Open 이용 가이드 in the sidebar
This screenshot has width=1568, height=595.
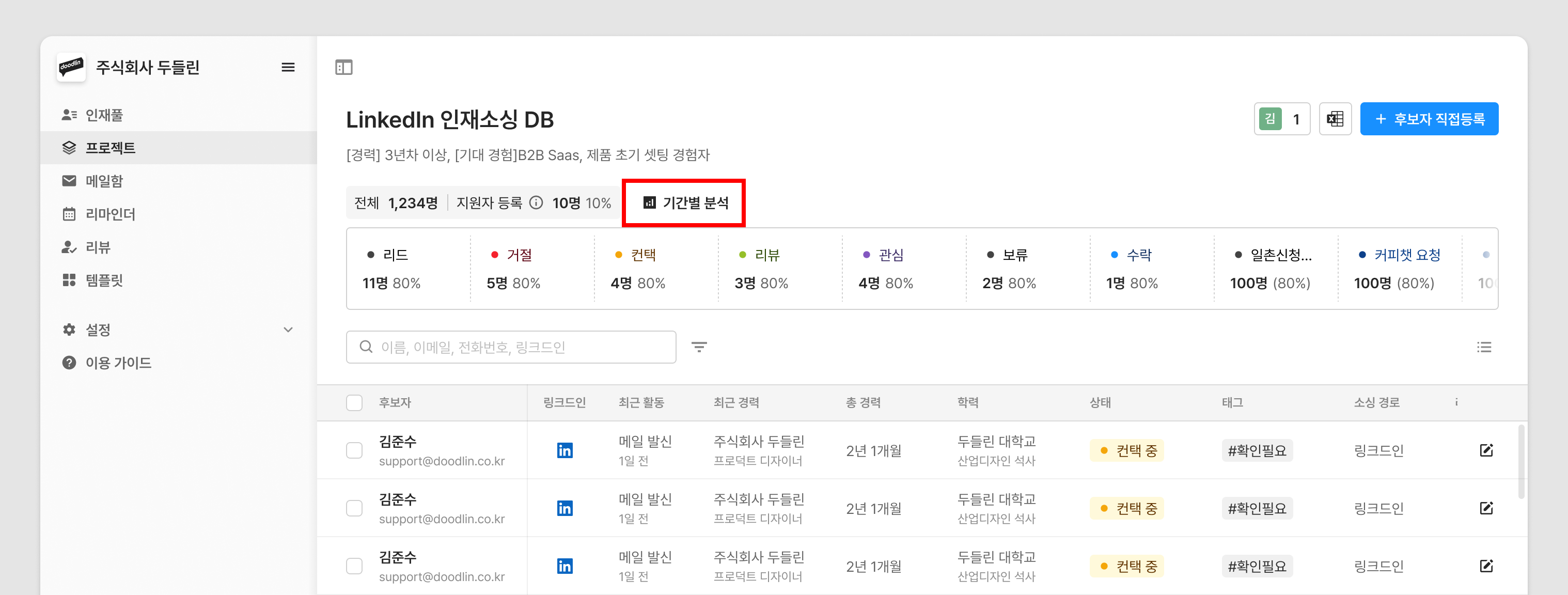pyautogui.click(x=179, y=363)
